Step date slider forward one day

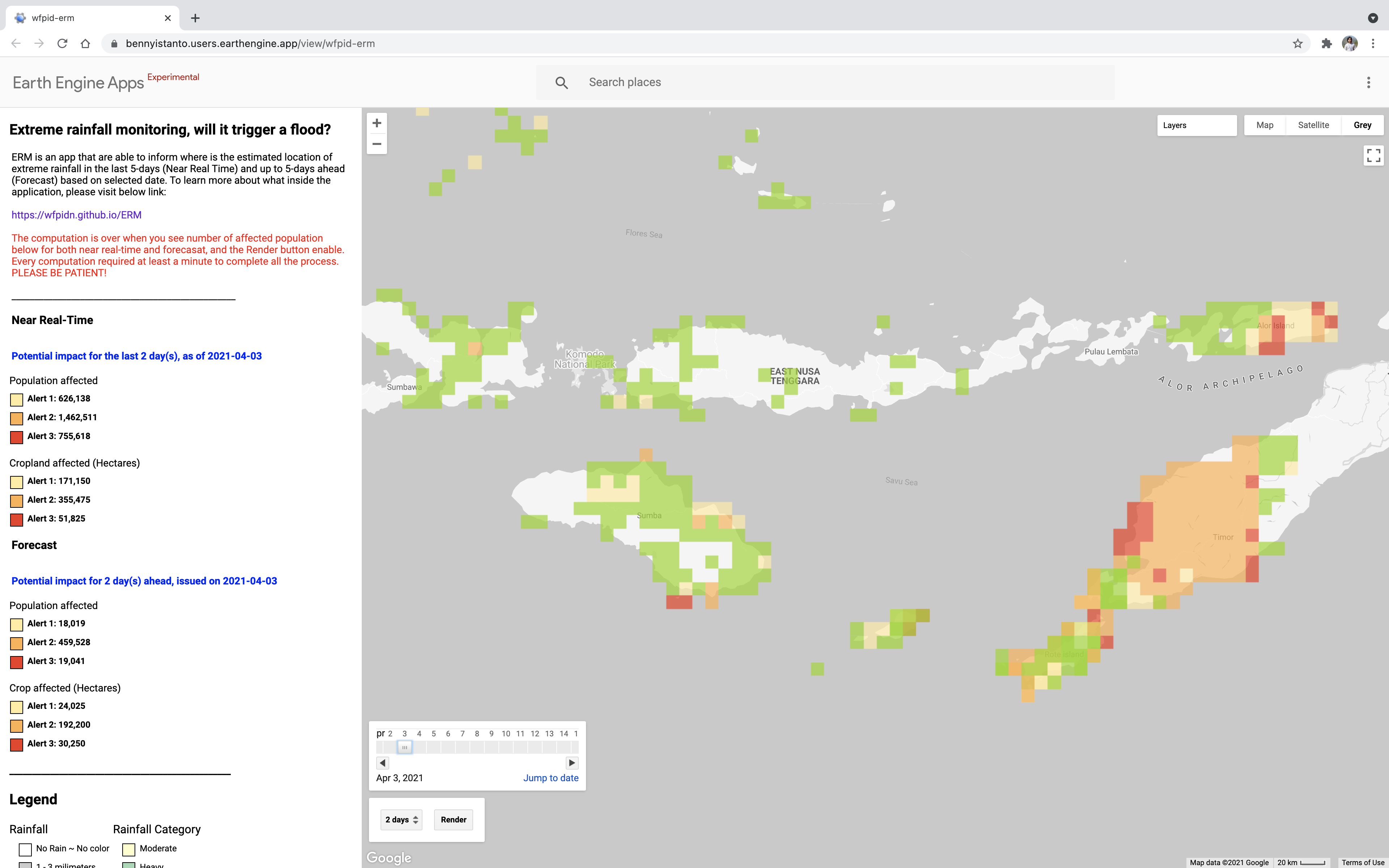pos(572,762)
